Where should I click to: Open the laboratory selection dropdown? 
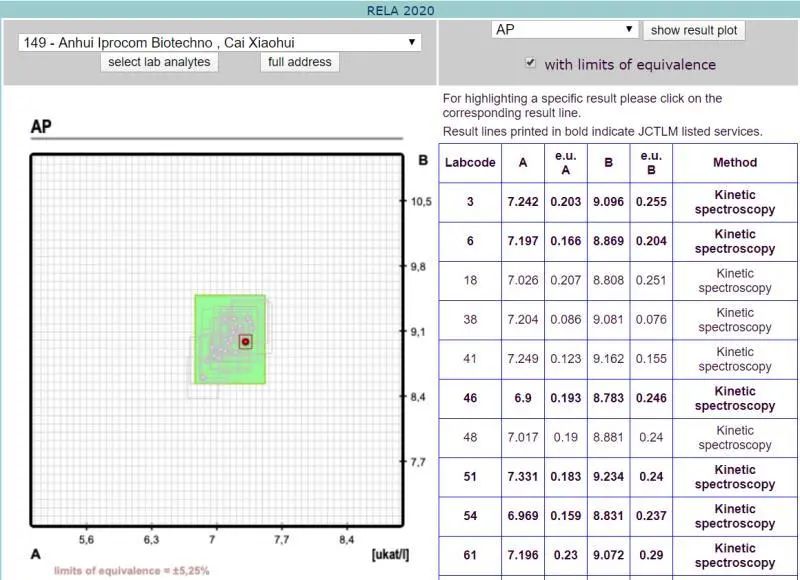point(219,43)
